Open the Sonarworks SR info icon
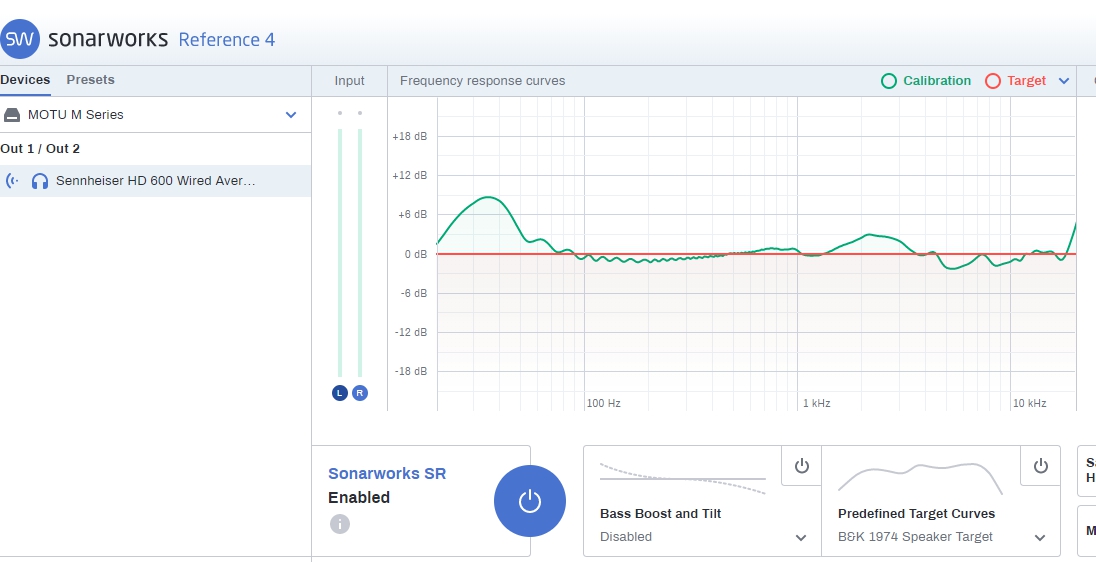The width and height of the screenshot is (1096, 562). [x=340, y=524]
